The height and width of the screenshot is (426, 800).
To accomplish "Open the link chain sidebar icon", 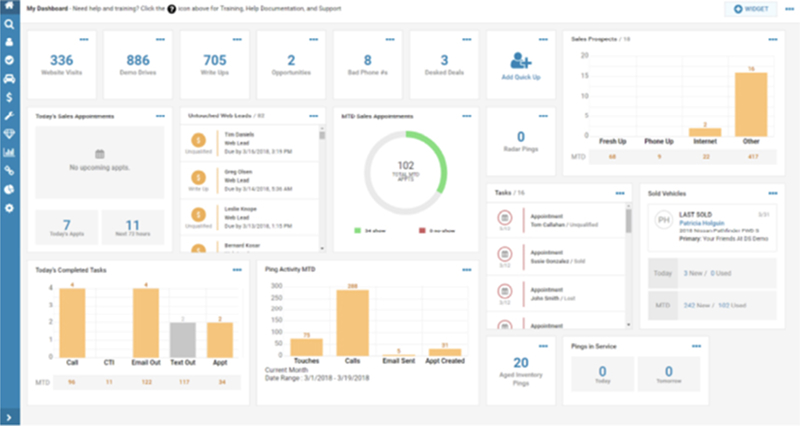I will click(9, 171).
